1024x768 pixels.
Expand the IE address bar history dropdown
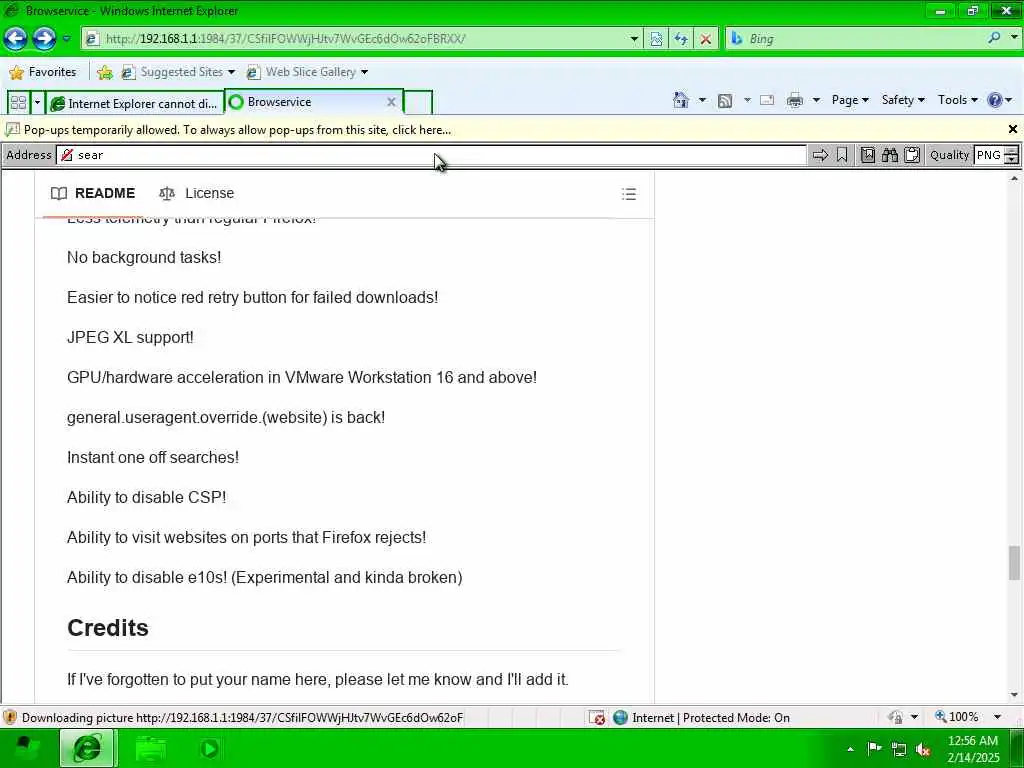(x=633, y=39)
